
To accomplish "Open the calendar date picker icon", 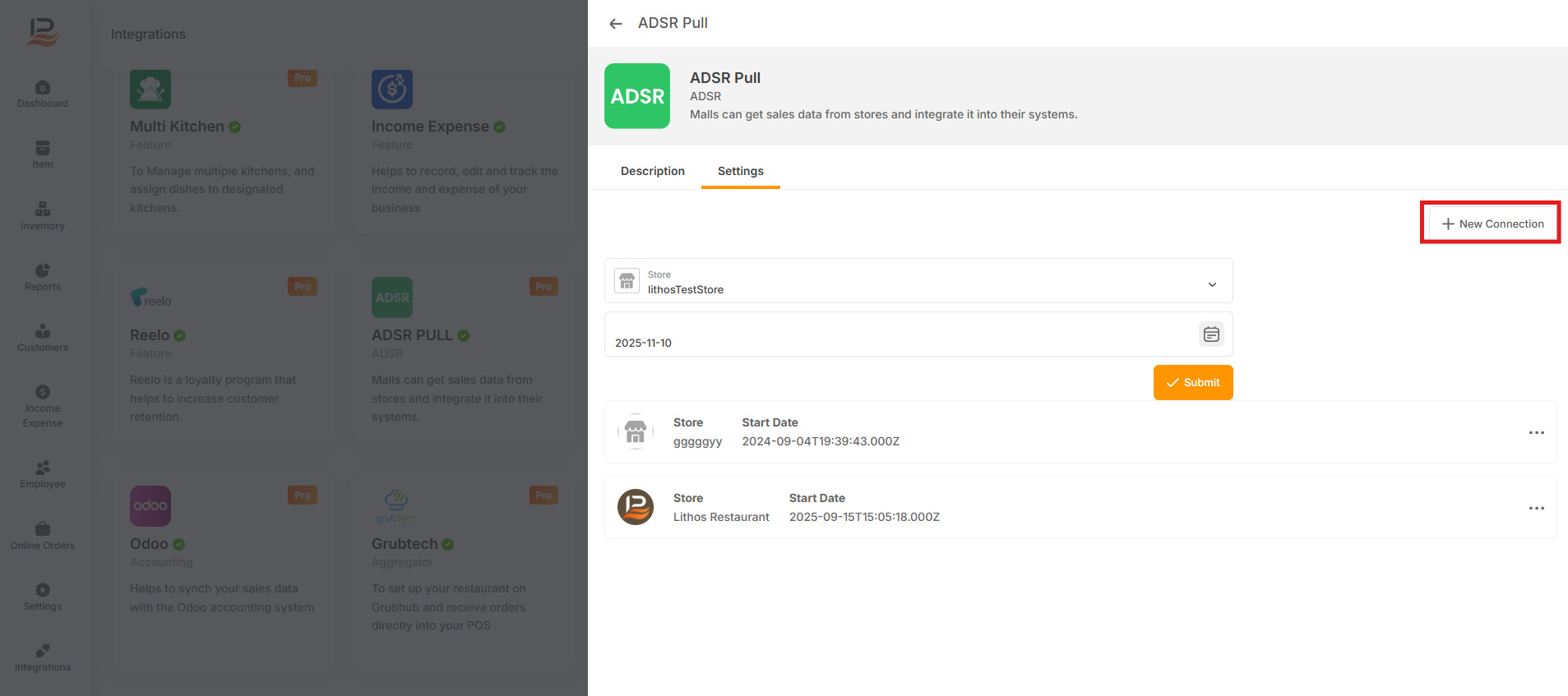I will [1210, 334].
